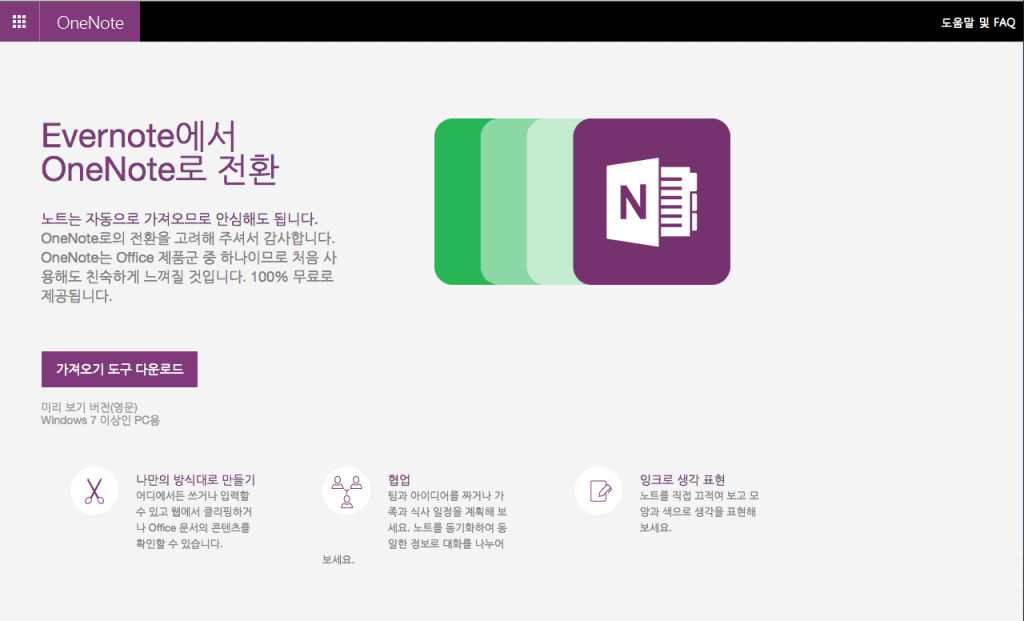The image size is (1024, 621).
Task: Open the app launcher waffle icon
Action: (18, 20)
